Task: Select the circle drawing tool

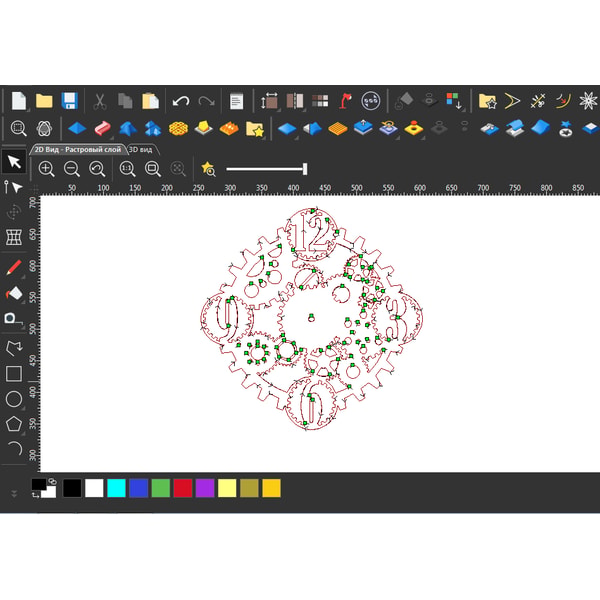Action: point(14,399)
